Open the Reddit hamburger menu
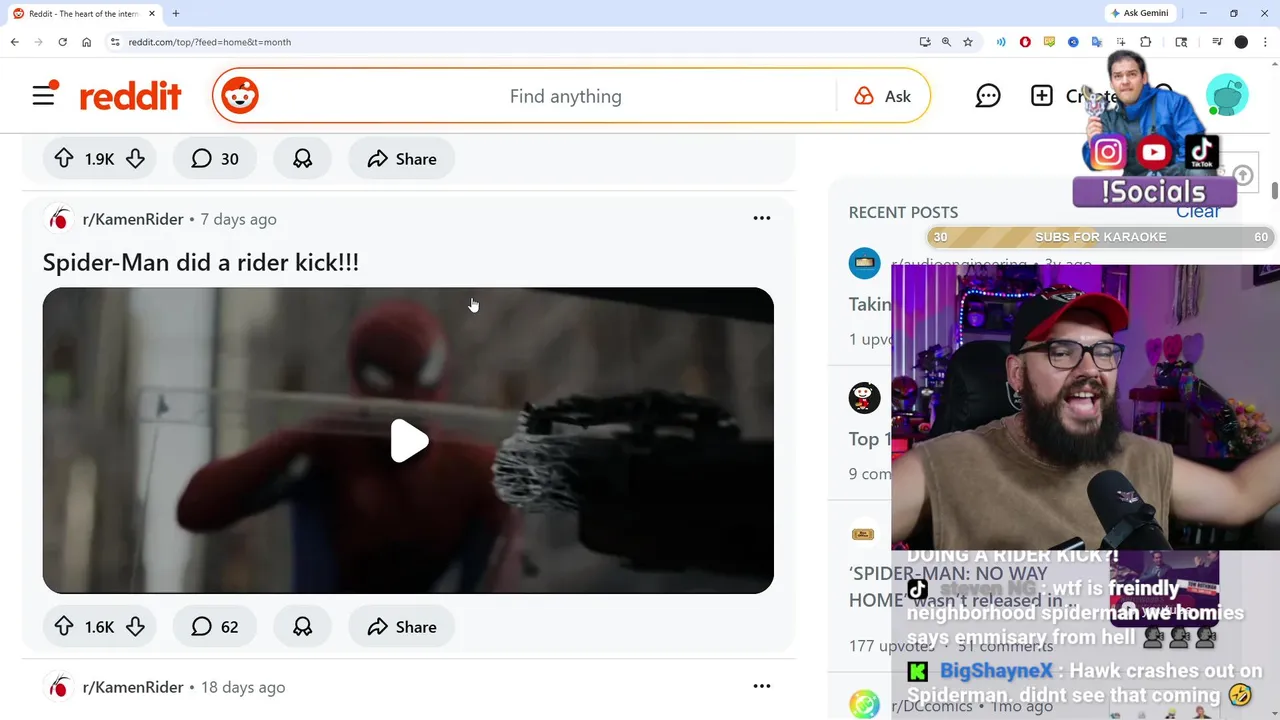 [x=44, y=95]
